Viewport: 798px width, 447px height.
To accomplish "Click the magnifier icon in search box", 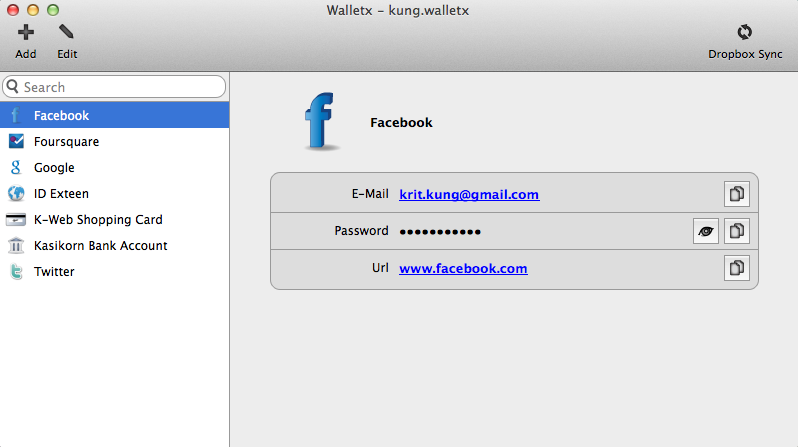I will (x=13, y=87).
